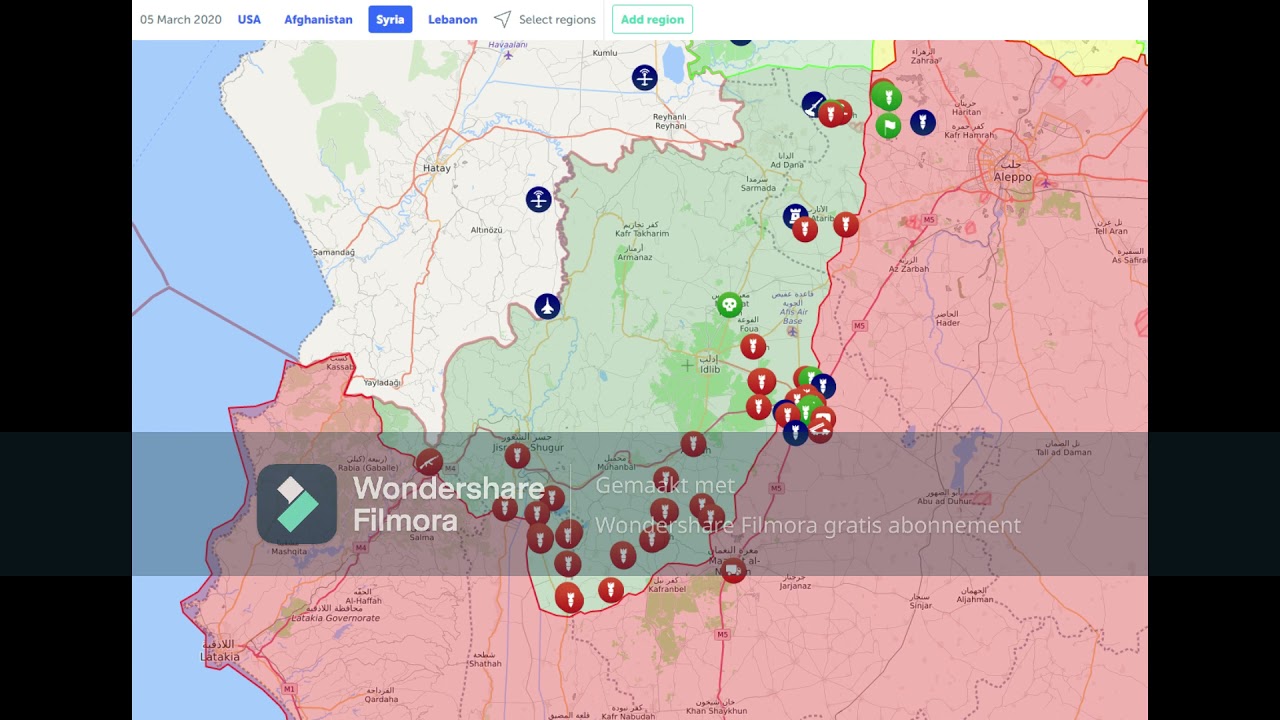Open the blue drone marker above Altınözü

coord(539,199)
